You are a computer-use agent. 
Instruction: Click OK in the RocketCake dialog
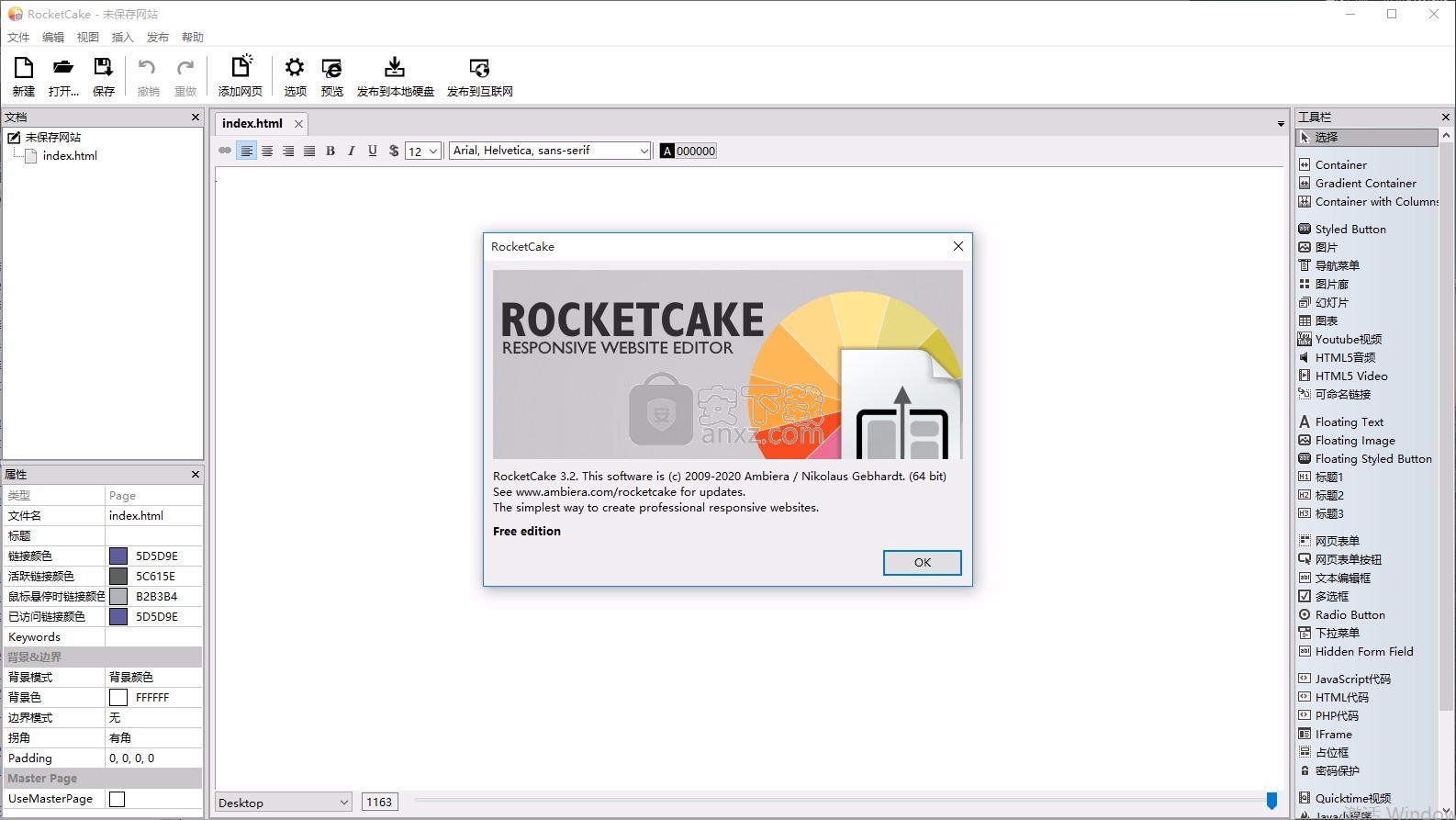pos(922,562)
